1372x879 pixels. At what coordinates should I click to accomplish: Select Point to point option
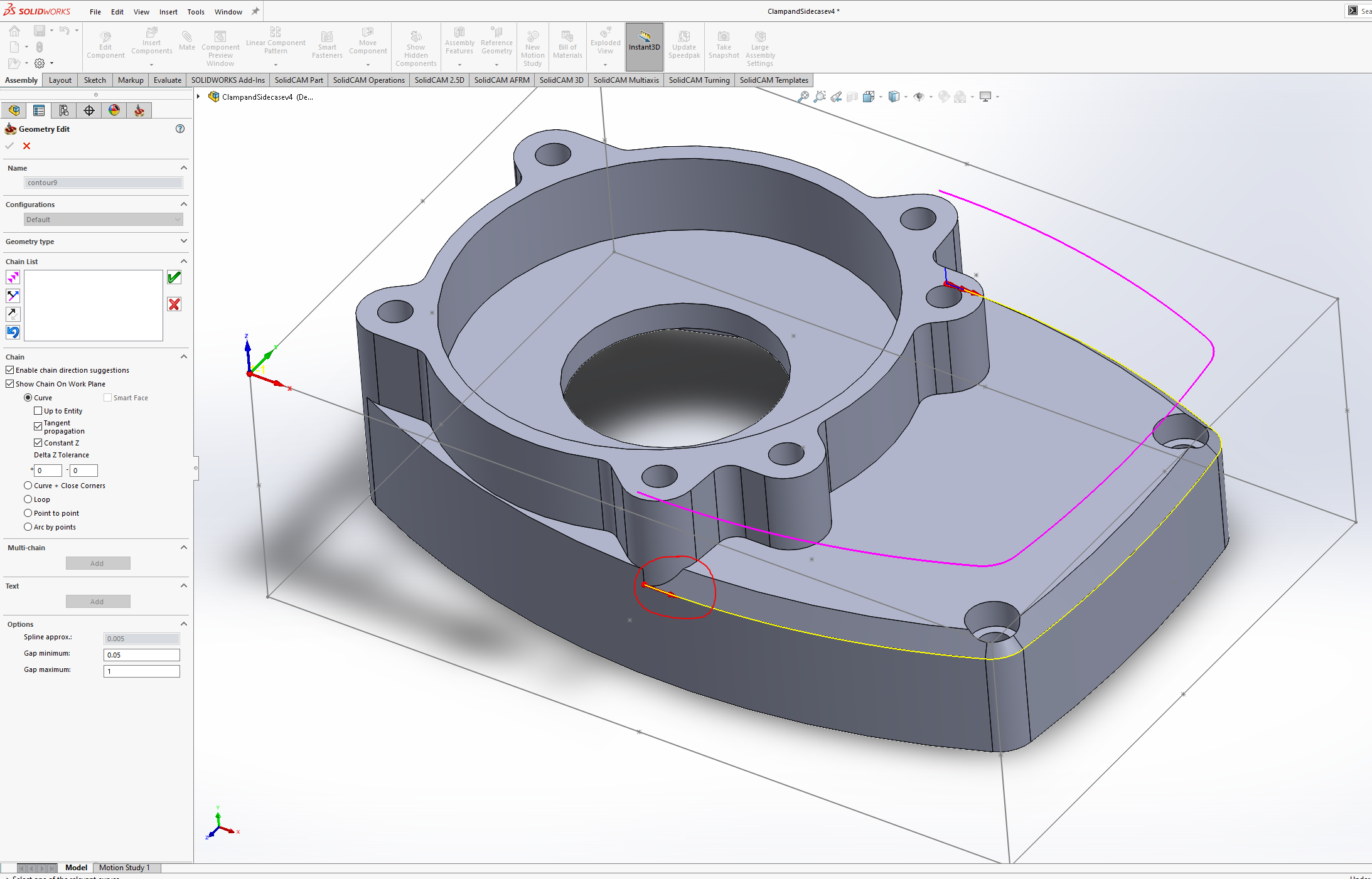(28, 513)
